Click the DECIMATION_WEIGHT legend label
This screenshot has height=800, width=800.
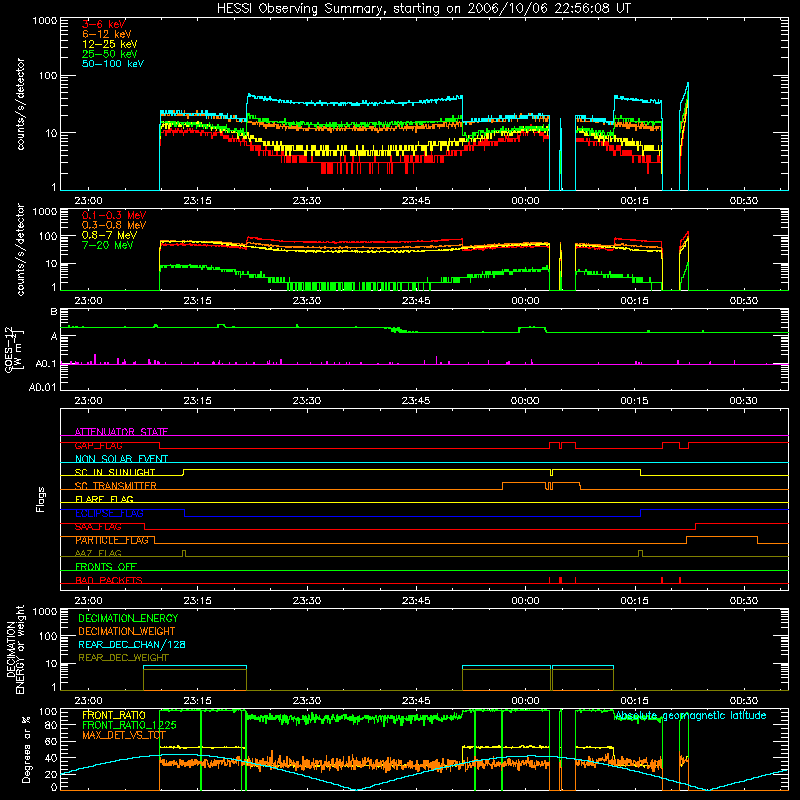point(127,631)
